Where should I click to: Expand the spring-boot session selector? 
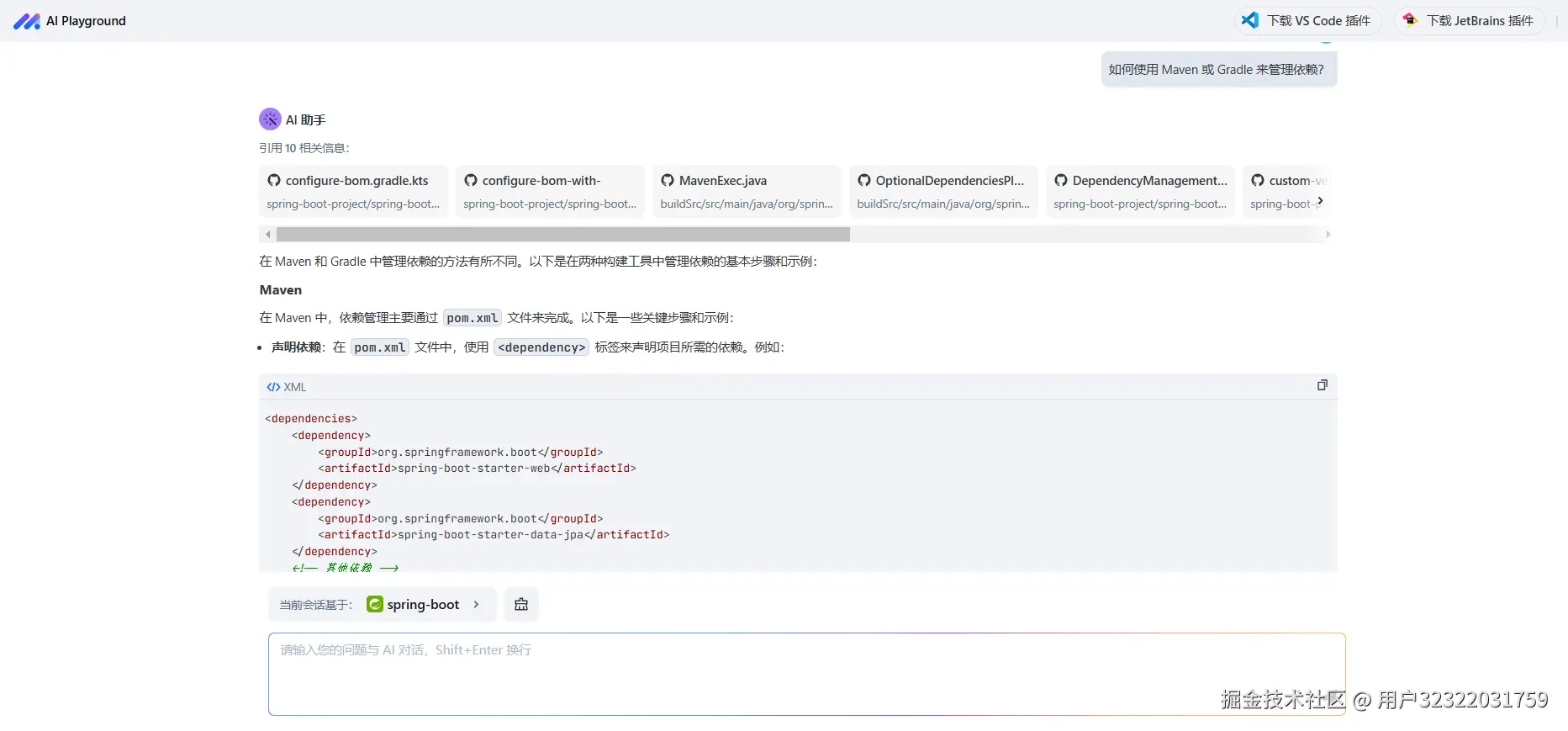(x=476, y=604)
